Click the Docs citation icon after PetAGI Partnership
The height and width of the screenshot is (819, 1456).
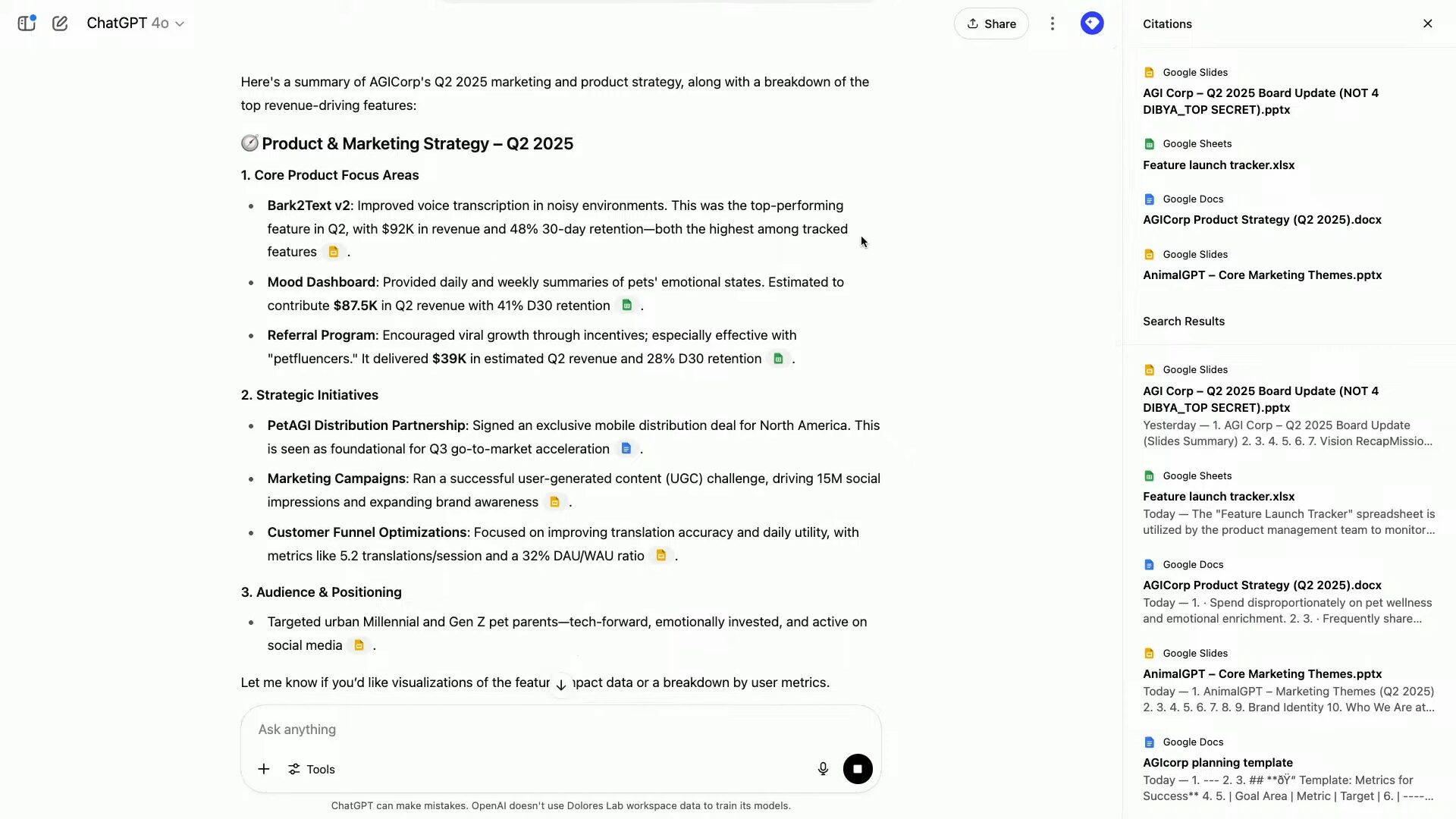(x=626, y=449)
